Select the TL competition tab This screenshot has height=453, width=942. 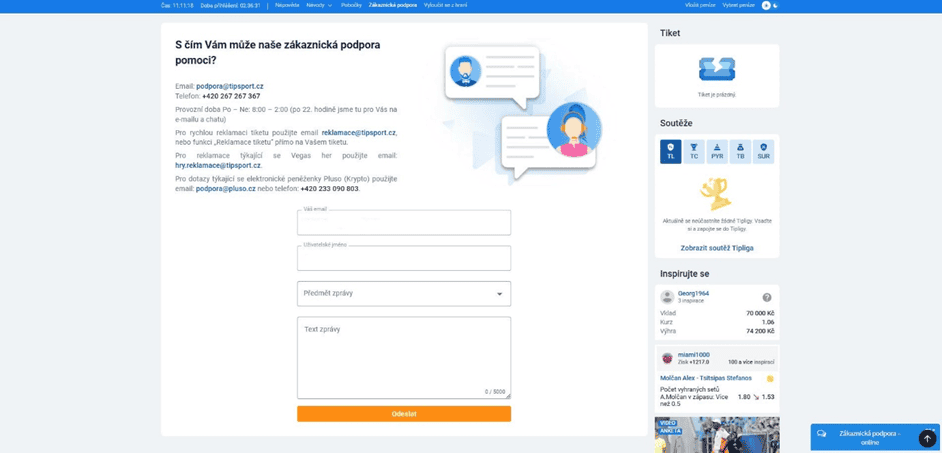[x=670, y=152]
